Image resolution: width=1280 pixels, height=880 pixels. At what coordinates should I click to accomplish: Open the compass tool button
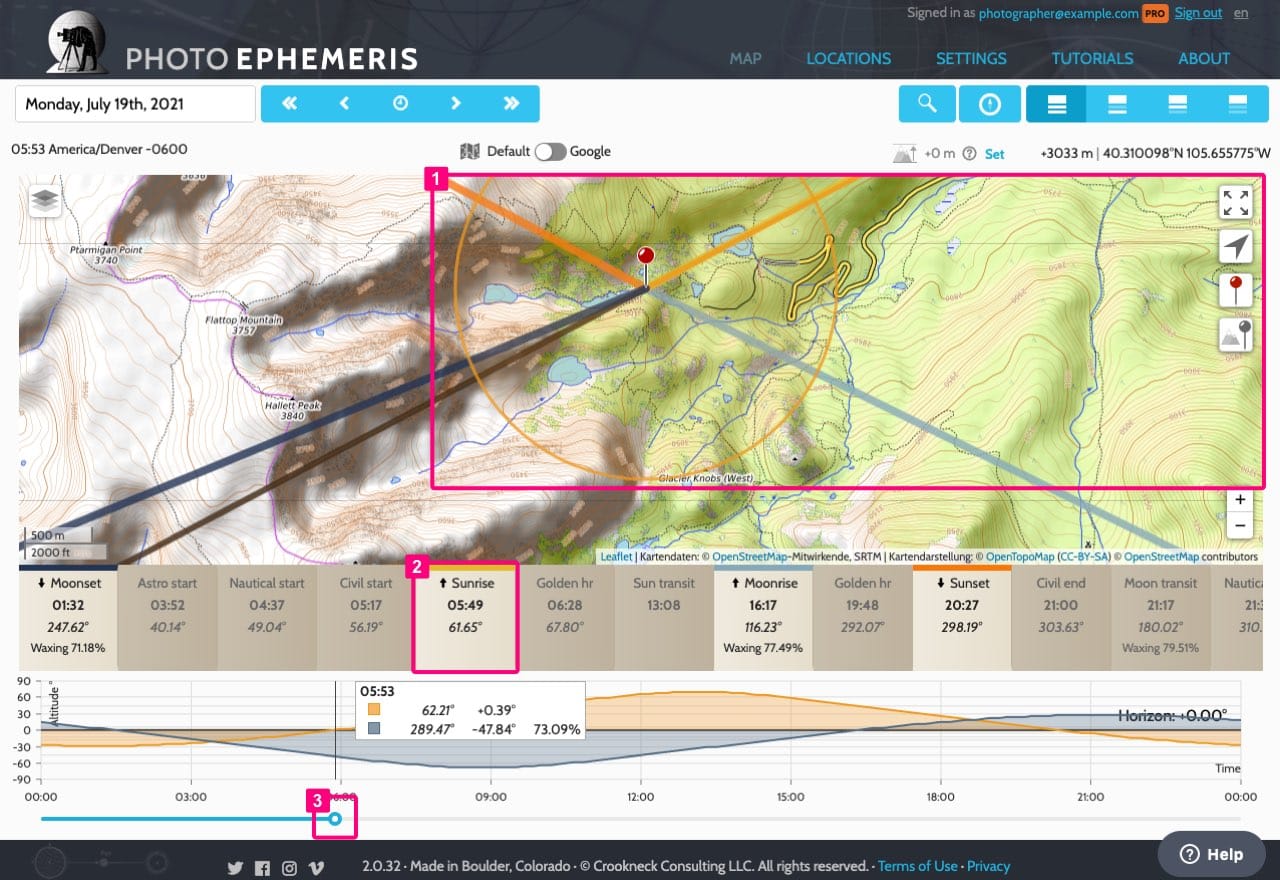(990, 103)
